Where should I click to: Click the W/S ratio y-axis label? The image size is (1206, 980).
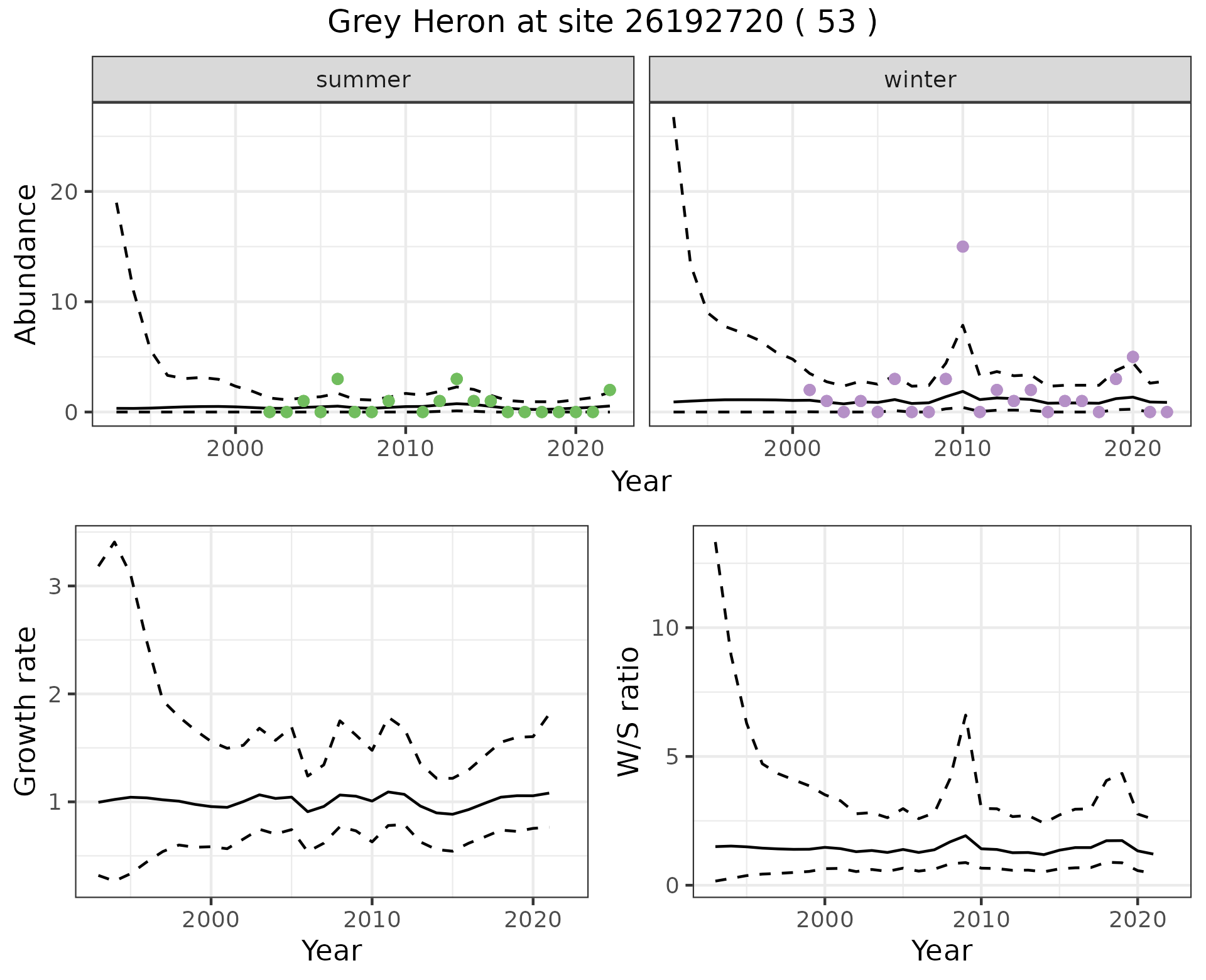pyautogui.click(x=628, y=711)
